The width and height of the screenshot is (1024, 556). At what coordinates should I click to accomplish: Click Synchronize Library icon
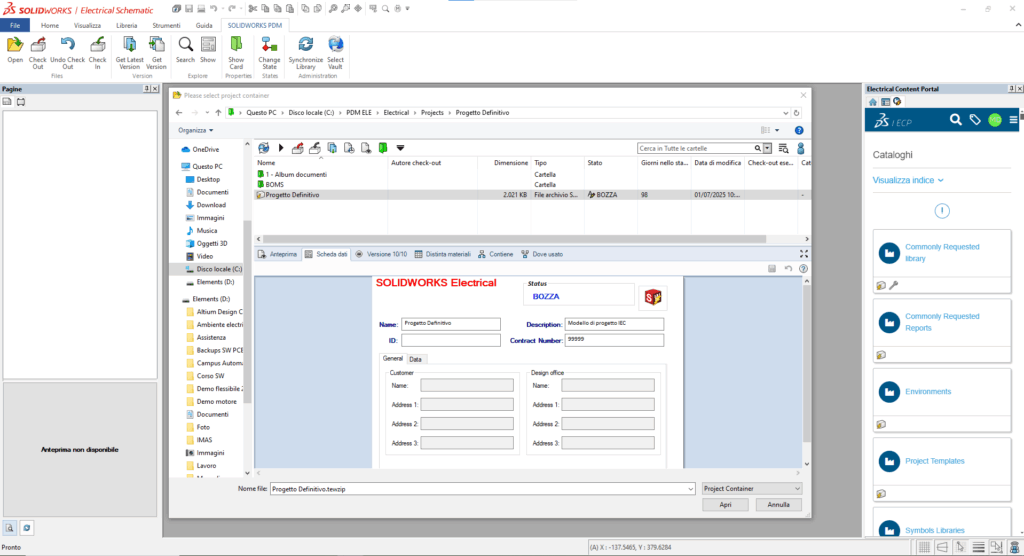[306, 45]
